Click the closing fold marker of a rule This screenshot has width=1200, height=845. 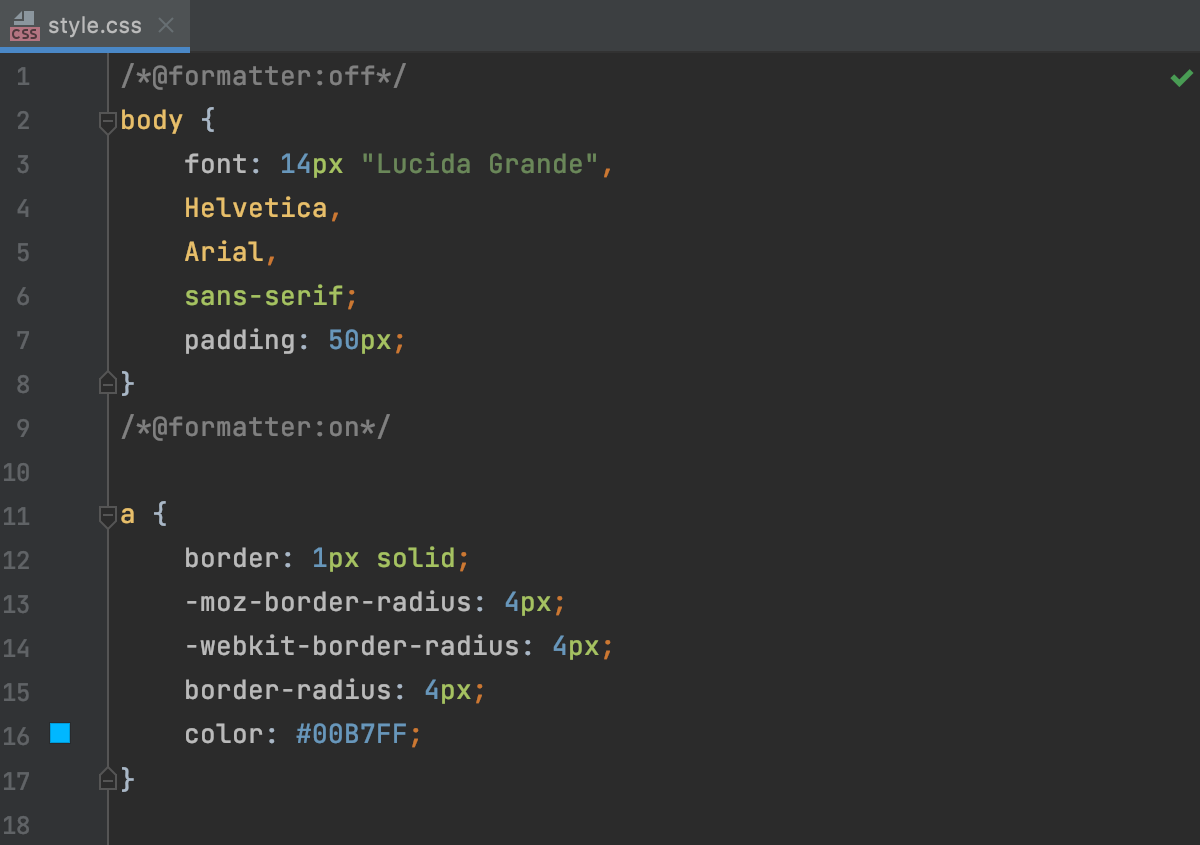tap(107, 778)
